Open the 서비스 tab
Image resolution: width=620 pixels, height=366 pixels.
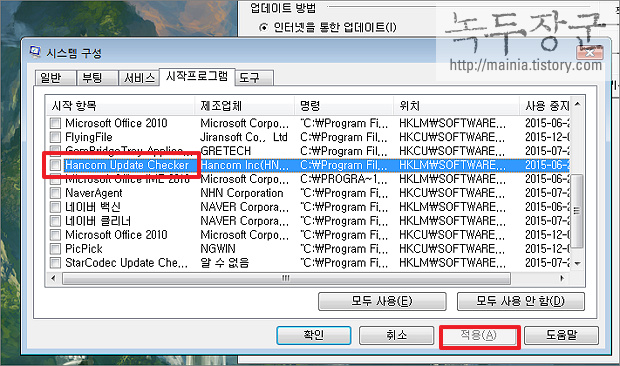point(139,78)
